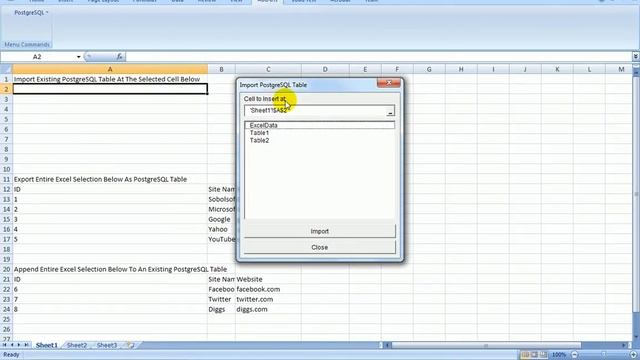640x360 pixels.
Task: Click the 'Append Entire Excel Selection Below' cell
Action: pos(110,269)
